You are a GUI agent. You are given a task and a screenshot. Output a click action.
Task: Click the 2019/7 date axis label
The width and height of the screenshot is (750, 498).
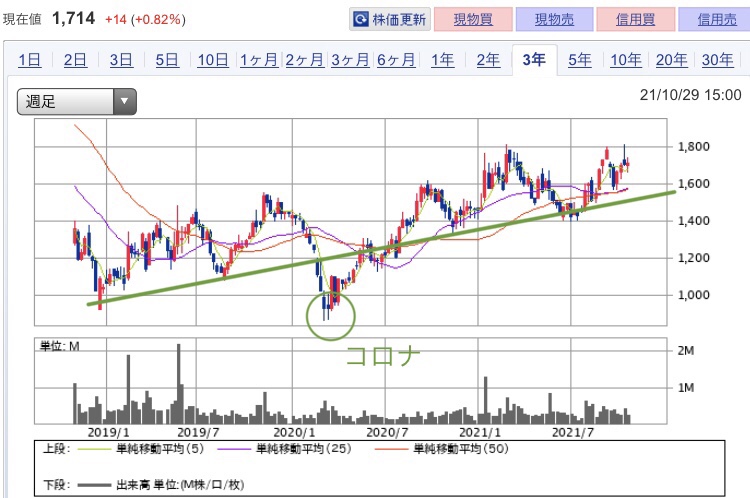(x=198, y=432)
